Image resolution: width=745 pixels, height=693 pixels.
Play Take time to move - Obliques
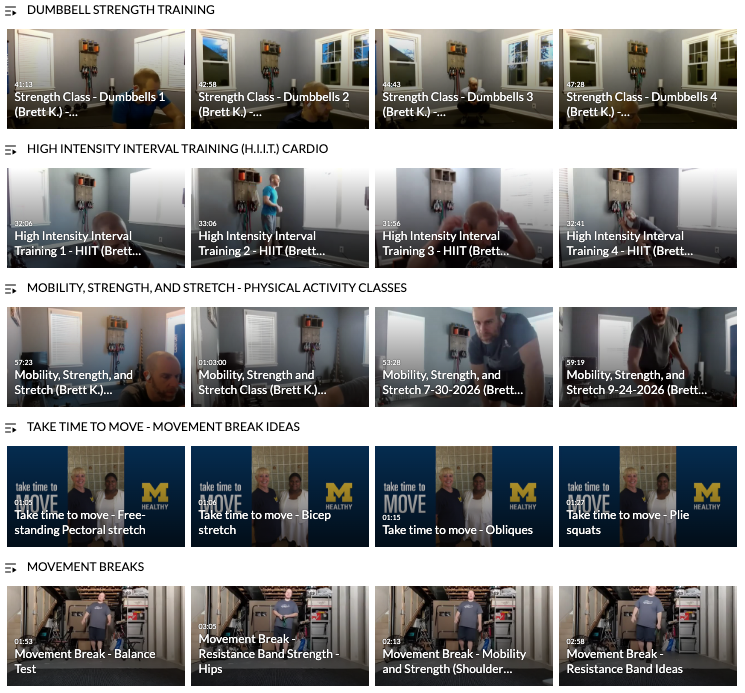pos(464,496)
